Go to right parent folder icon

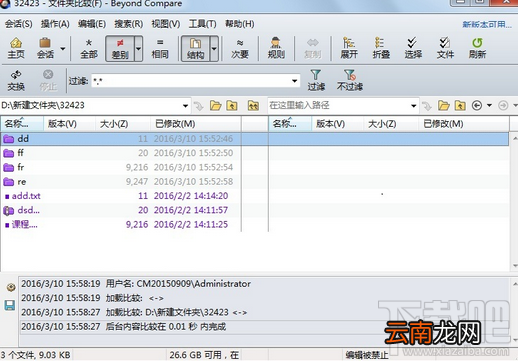point(460,106)
